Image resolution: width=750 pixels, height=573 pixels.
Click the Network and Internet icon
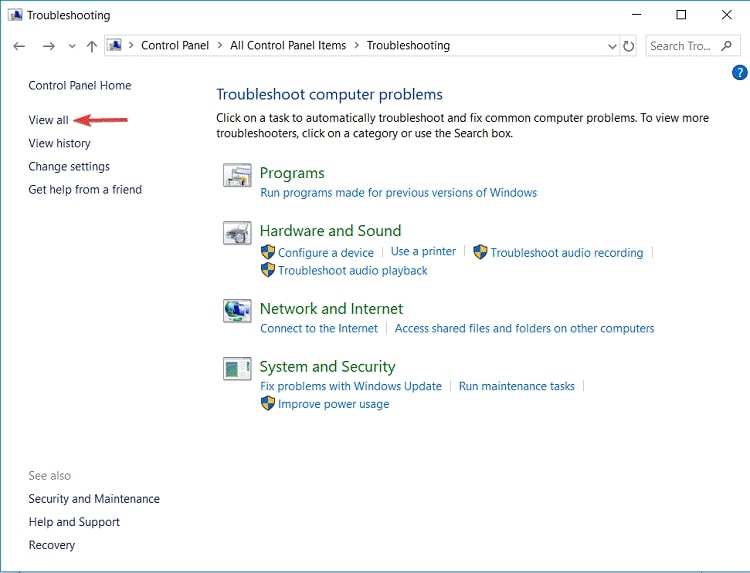(237, 311)
